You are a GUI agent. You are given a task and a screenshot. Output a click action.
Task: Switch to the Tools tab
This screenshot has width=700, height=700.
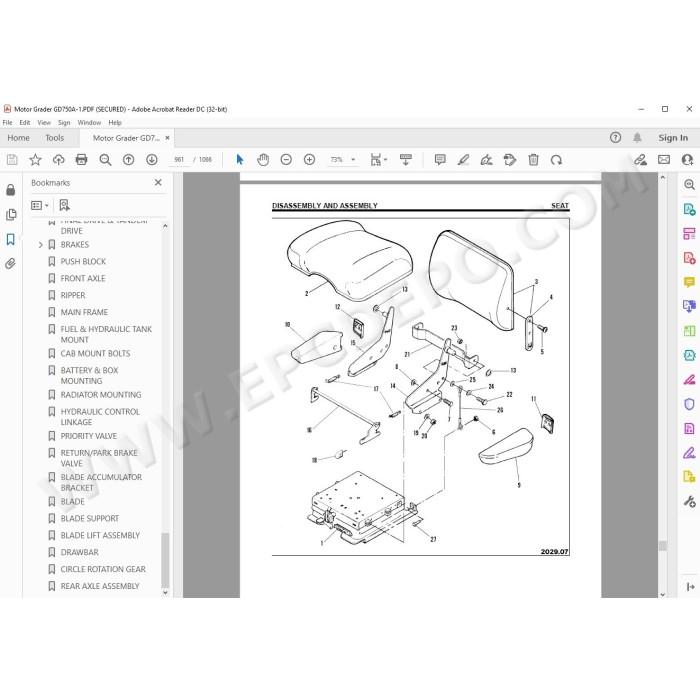tap(54, 138)
